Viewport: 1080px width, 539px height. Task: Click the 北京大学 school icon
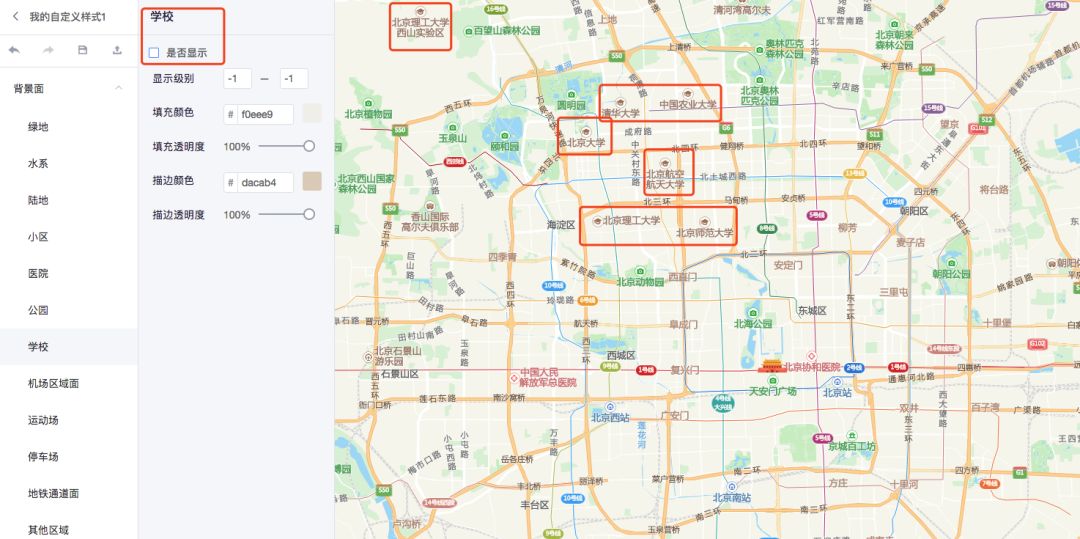585,131
